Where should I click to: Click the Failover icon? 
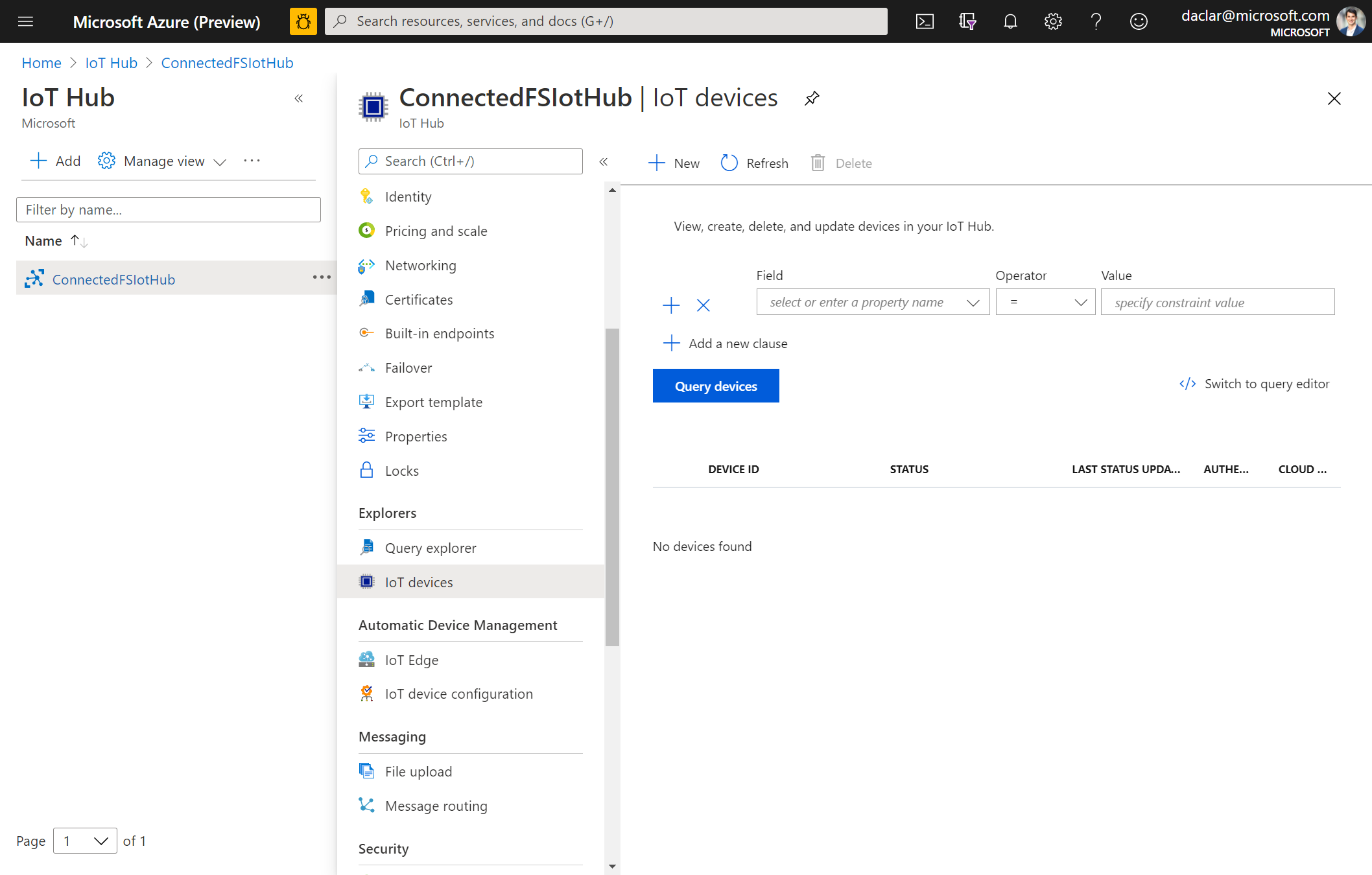(367, 367)
